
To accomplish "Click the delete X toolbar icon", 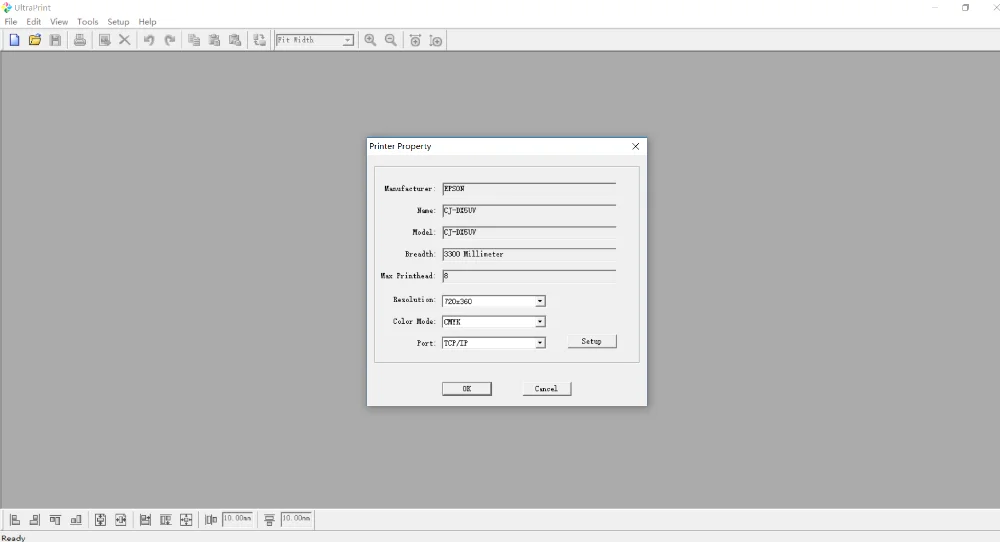I will 124,40.
